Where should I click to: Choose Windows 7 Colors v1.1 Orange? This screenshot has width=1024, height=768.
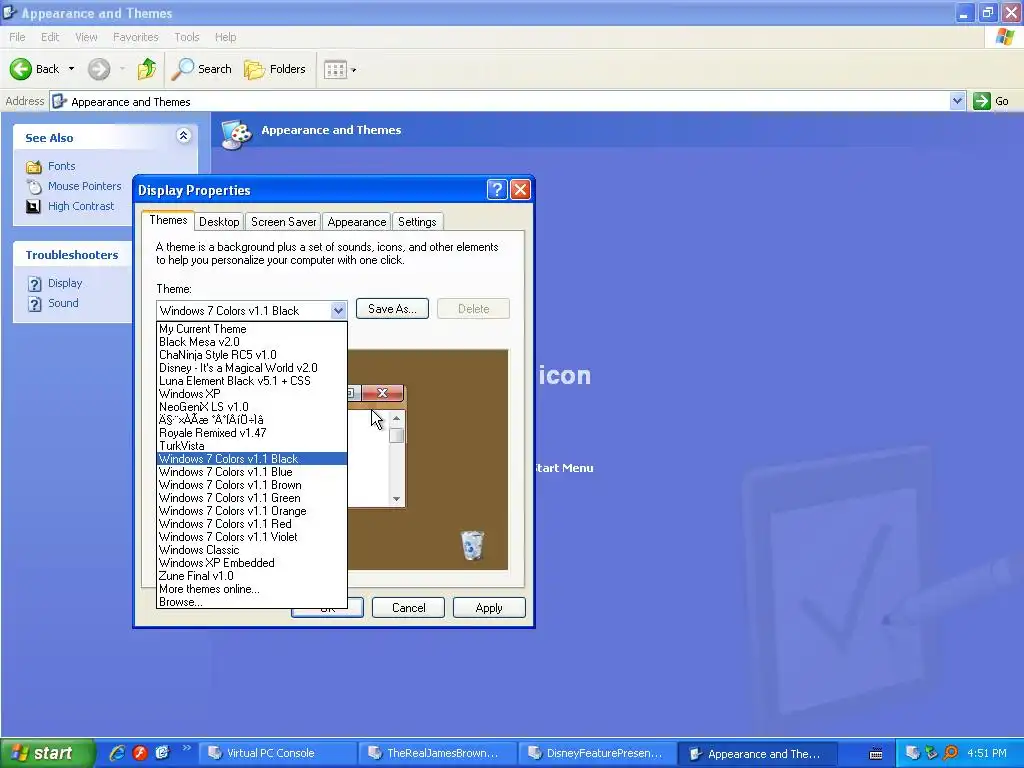click(x=251, y=511)
